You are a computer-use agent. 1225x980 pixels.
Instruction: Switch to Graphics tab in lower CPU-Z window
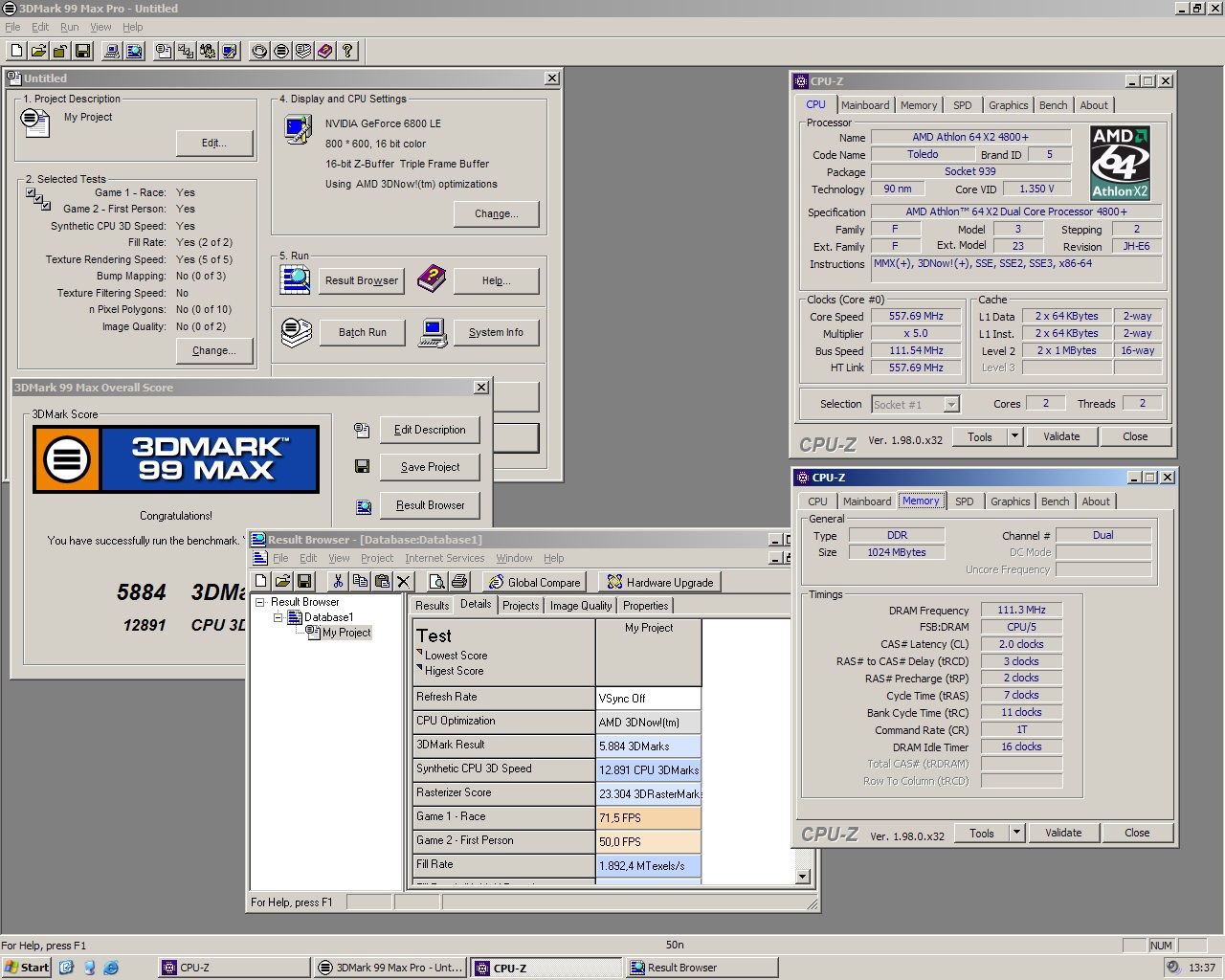click(x=1011, y=501)
